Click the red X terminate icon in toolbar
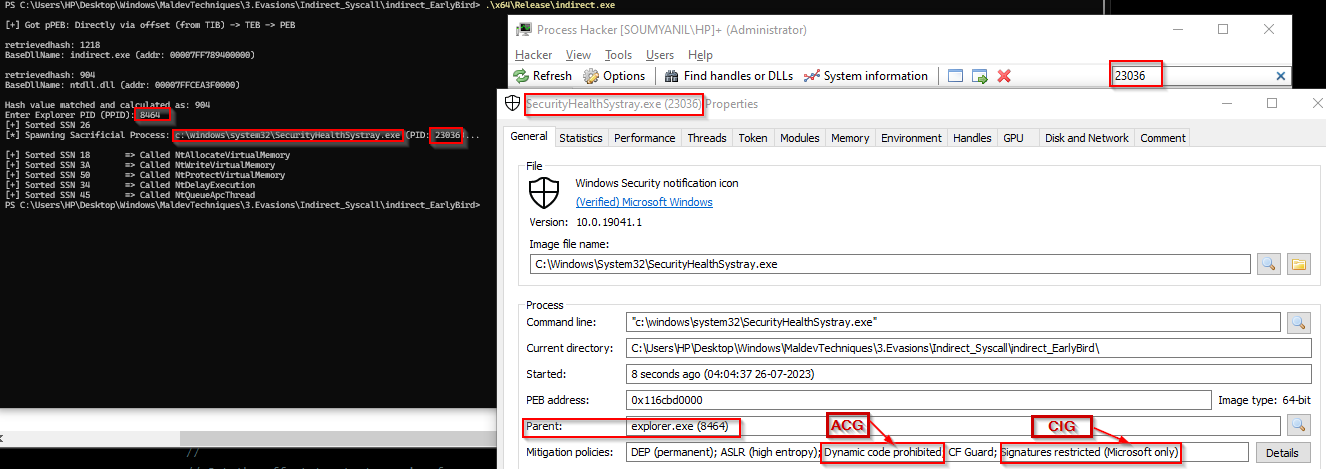1326x469 pixels. (x=1004, y=76)
